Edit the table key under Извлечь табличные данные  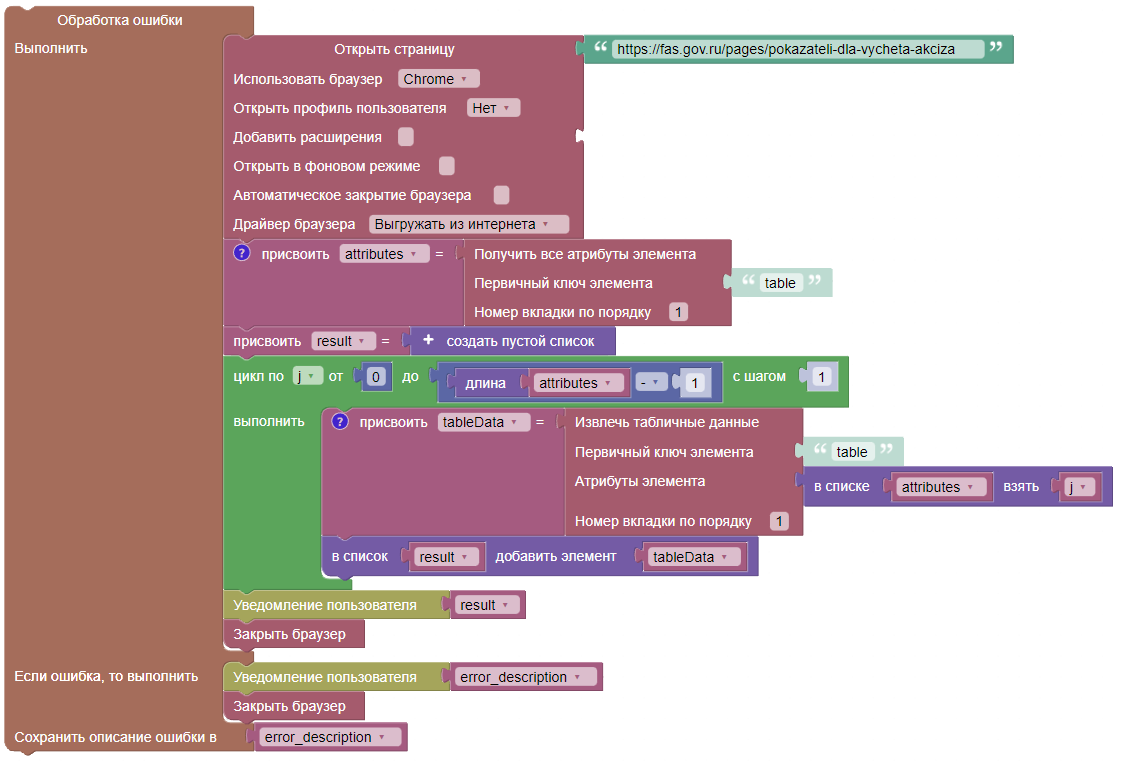pyautogui.click(x=851, y=452)
